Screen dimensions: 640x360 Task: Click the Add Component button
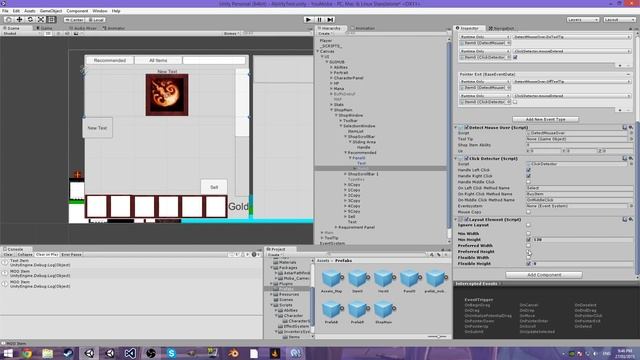(x=544, y=275)
